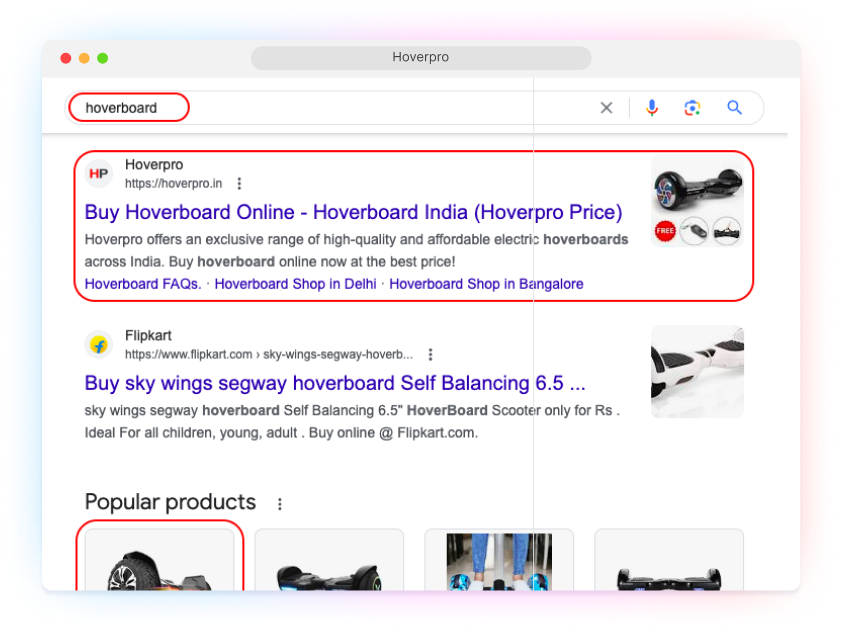Click the https://hoverpro.in URL text
Viewport: 841px width, 633px height.
[173, 183]
